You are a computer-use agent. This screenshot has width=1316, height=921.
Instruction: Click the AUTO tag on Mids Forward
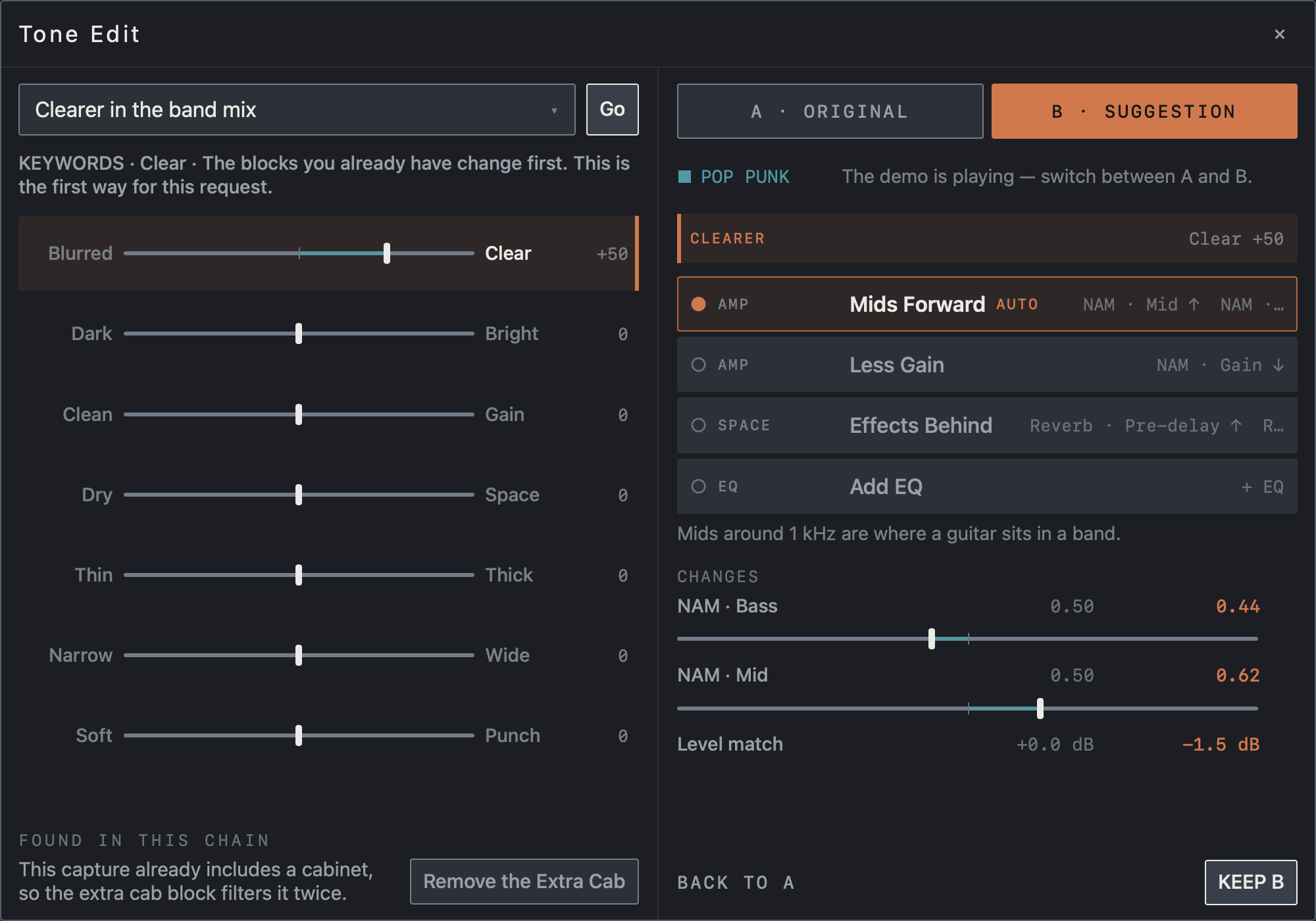coord(1017,304)
